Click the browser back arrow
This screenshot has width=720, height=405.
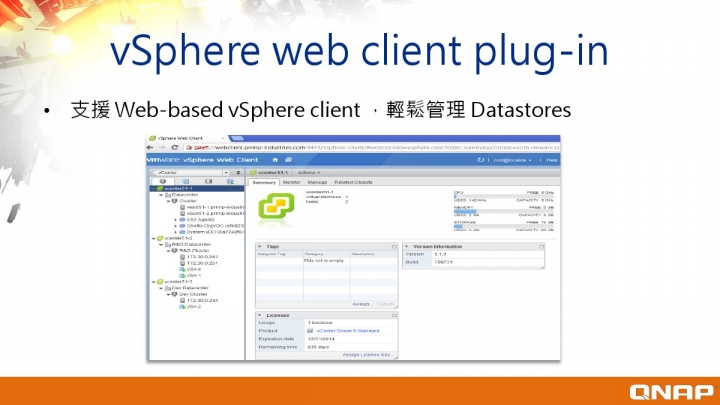pyautogui.click(x=150, y=147)
